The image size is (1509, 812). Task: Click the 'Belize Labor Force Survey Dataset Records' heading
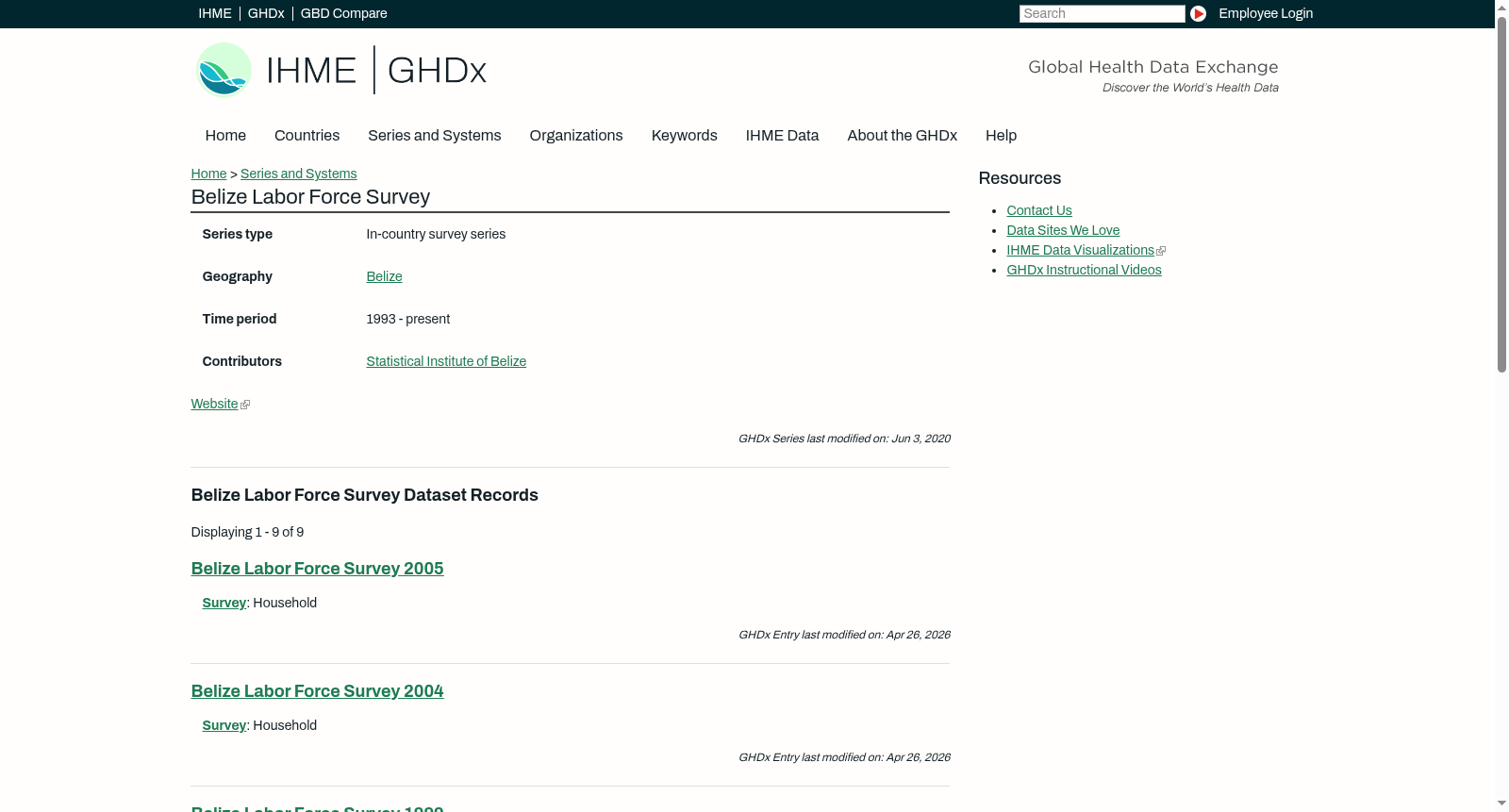point(365,495)
